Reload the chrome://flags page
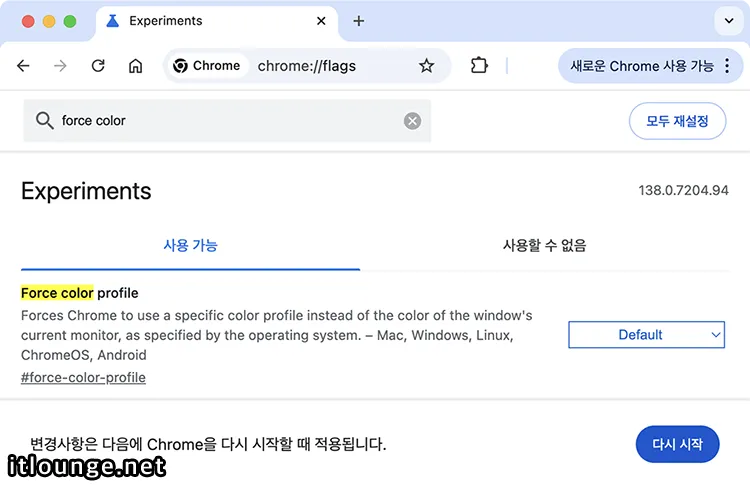The image size is (750, 488). [98, 66]
